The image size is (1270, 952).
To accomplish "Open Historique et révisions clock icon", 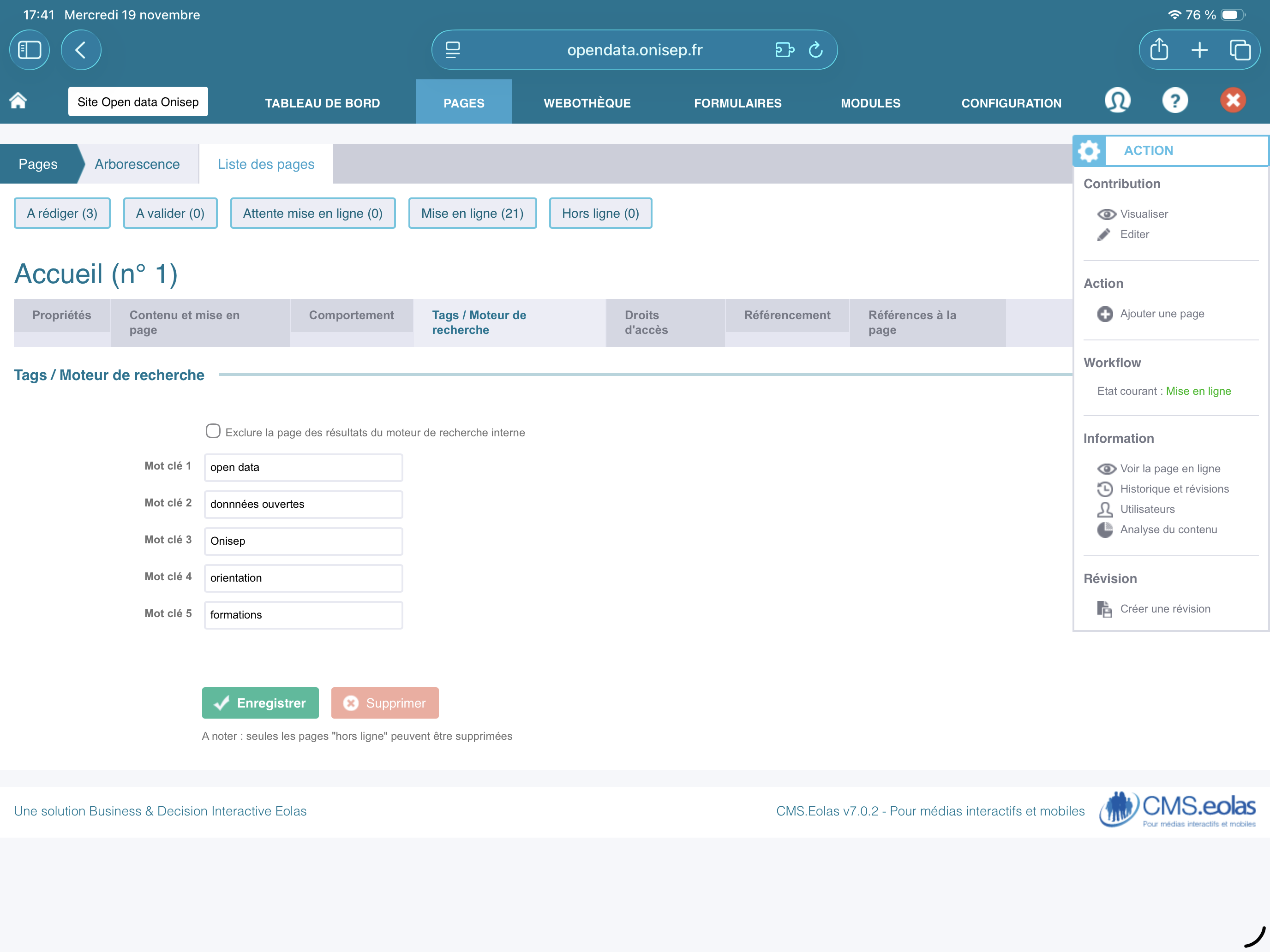I will (x=1105, y=489).
